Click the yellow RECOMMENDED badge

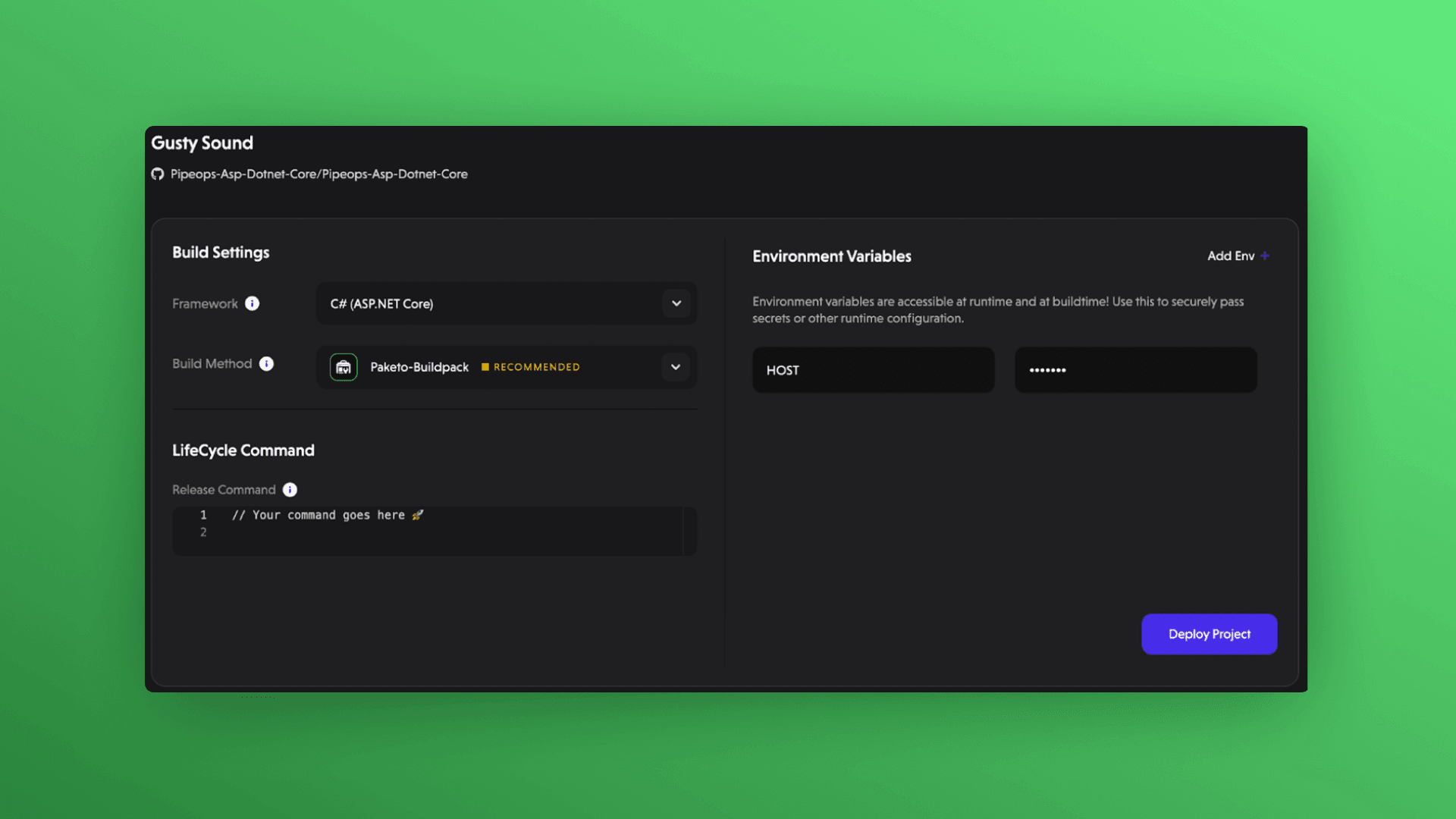coord(531,367)
